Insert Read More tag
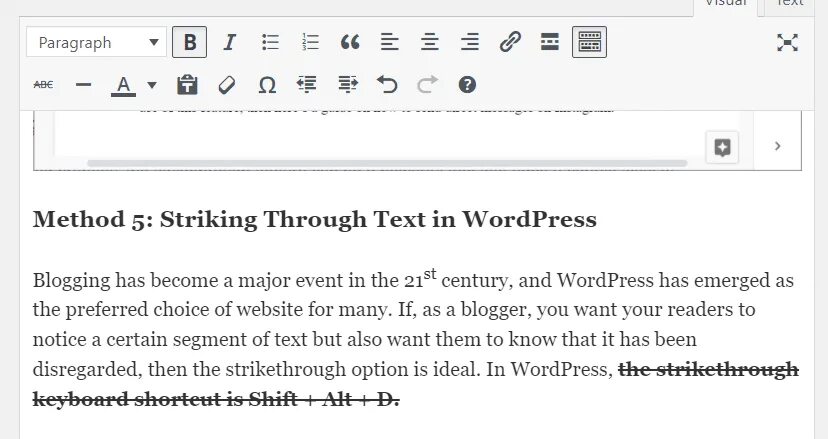Viewport: 828px width, 439px height. pos(550,42)
